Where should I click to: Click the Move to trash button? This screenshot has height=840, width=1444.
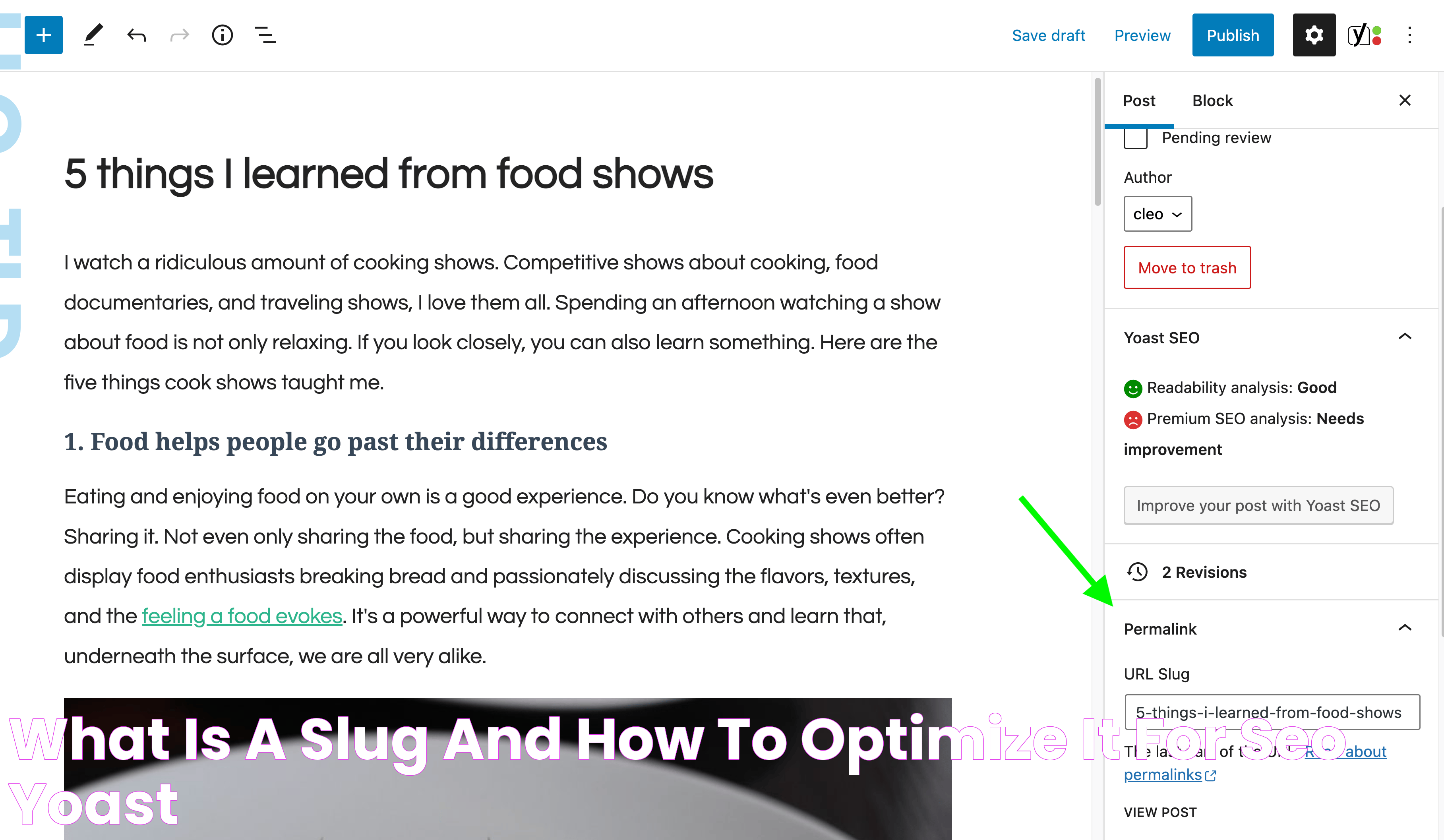coord(1186,268)
